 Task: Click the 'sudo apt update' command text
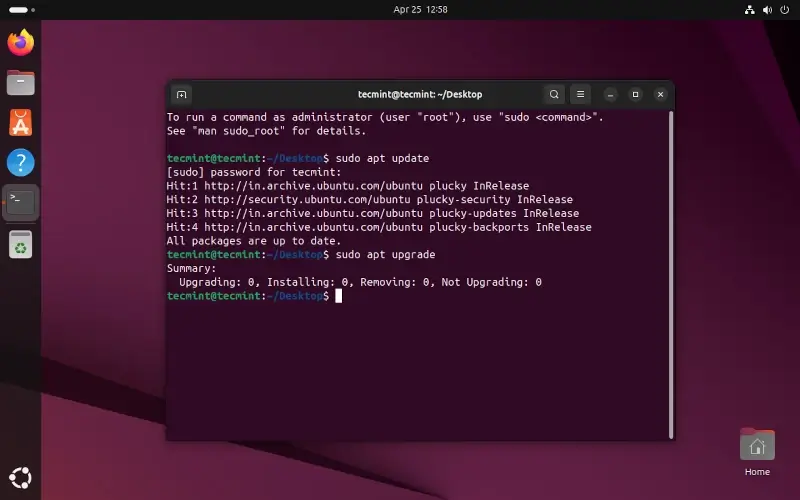[382, 158]
